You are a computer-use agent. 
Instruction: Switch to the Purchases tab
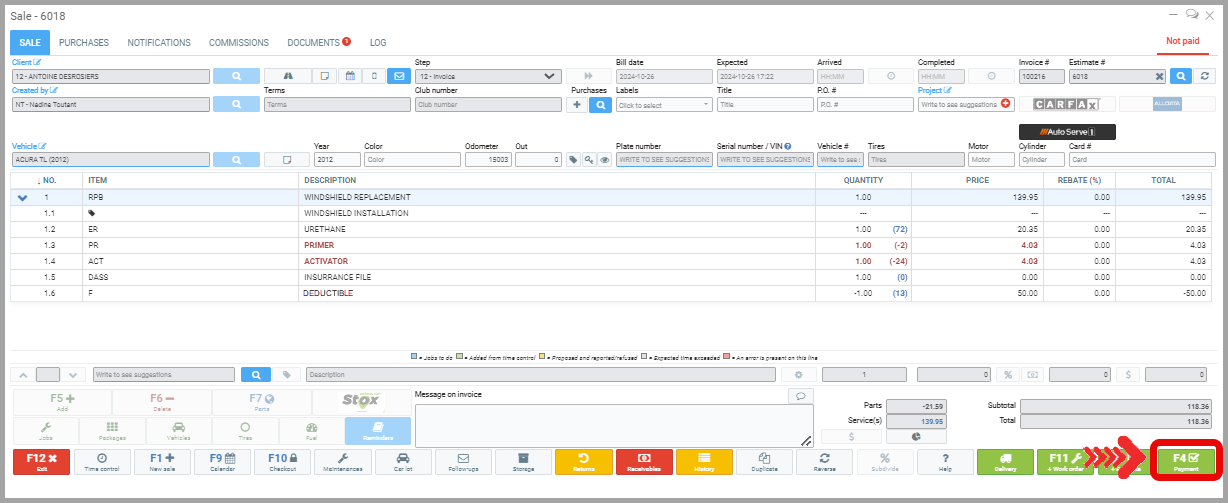[x=84, y=43]
